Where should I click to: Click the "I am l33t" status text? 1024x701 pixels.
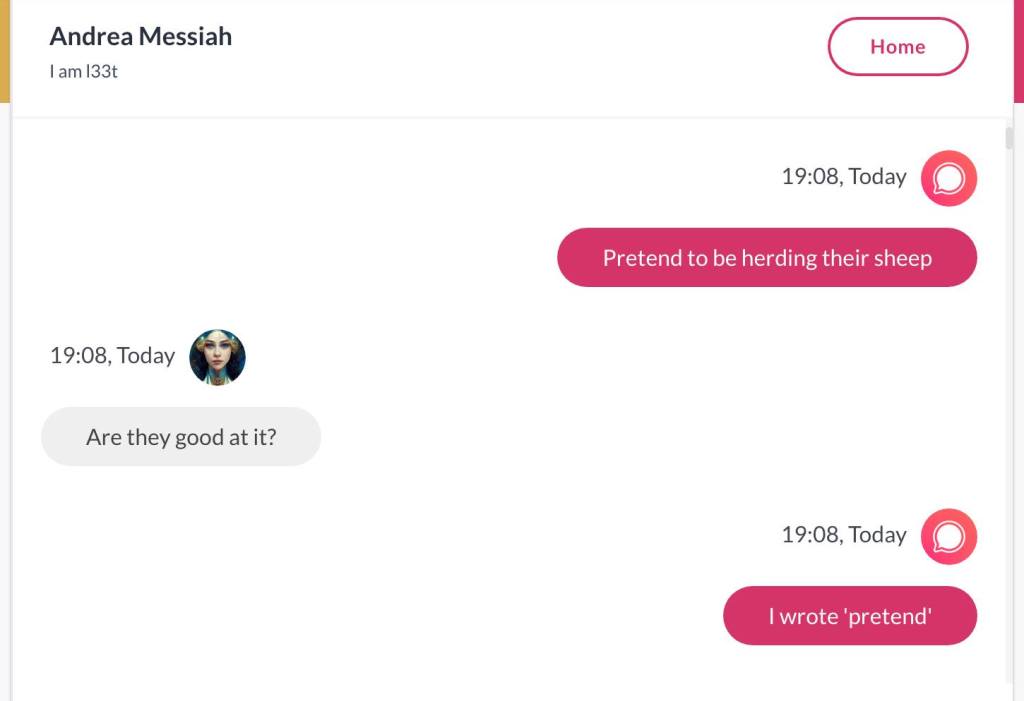[84, 72]
